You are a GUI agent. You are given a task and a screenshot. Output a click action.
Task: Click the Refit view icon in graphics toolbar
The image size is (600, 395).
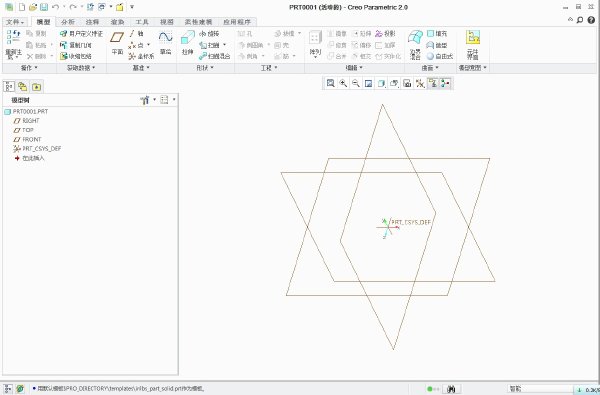[331, 83]
